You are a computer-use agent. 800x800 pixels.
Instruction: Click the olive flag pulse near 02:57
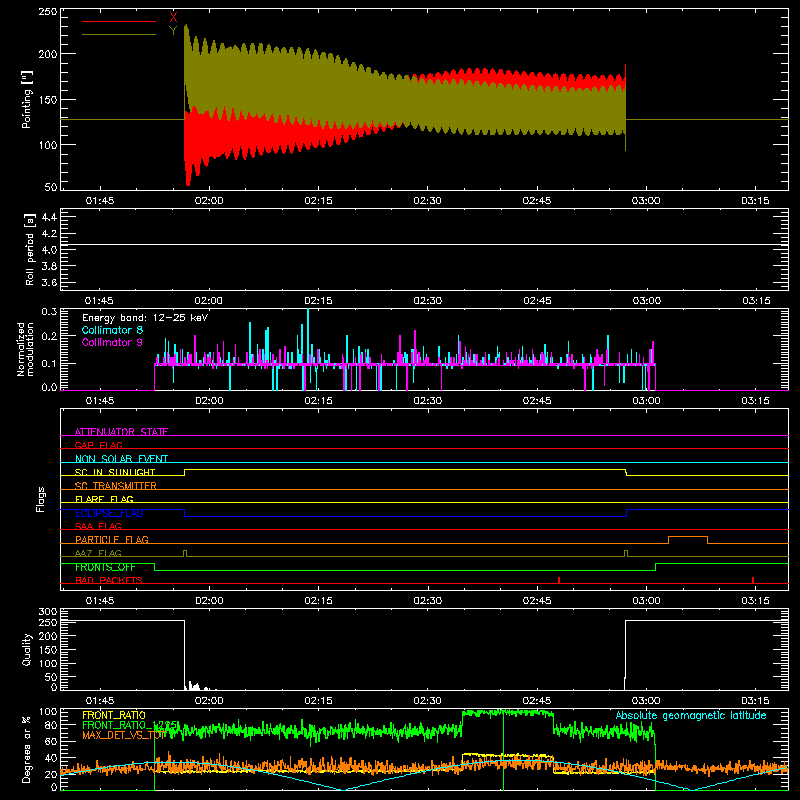[626, 553]
